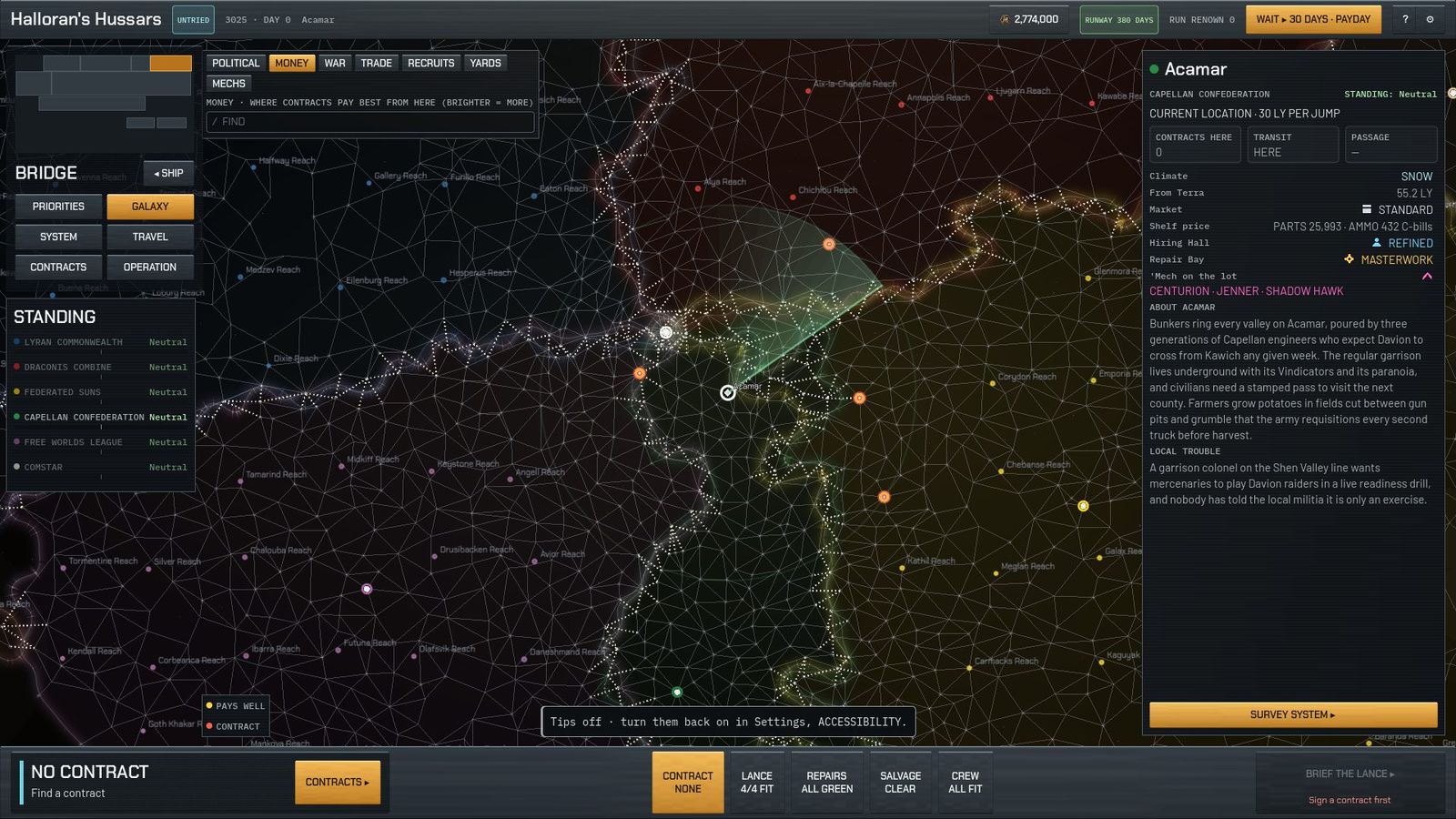Open the OPERATION bridge screen
1456x819 pixels.
click(150, 267)
